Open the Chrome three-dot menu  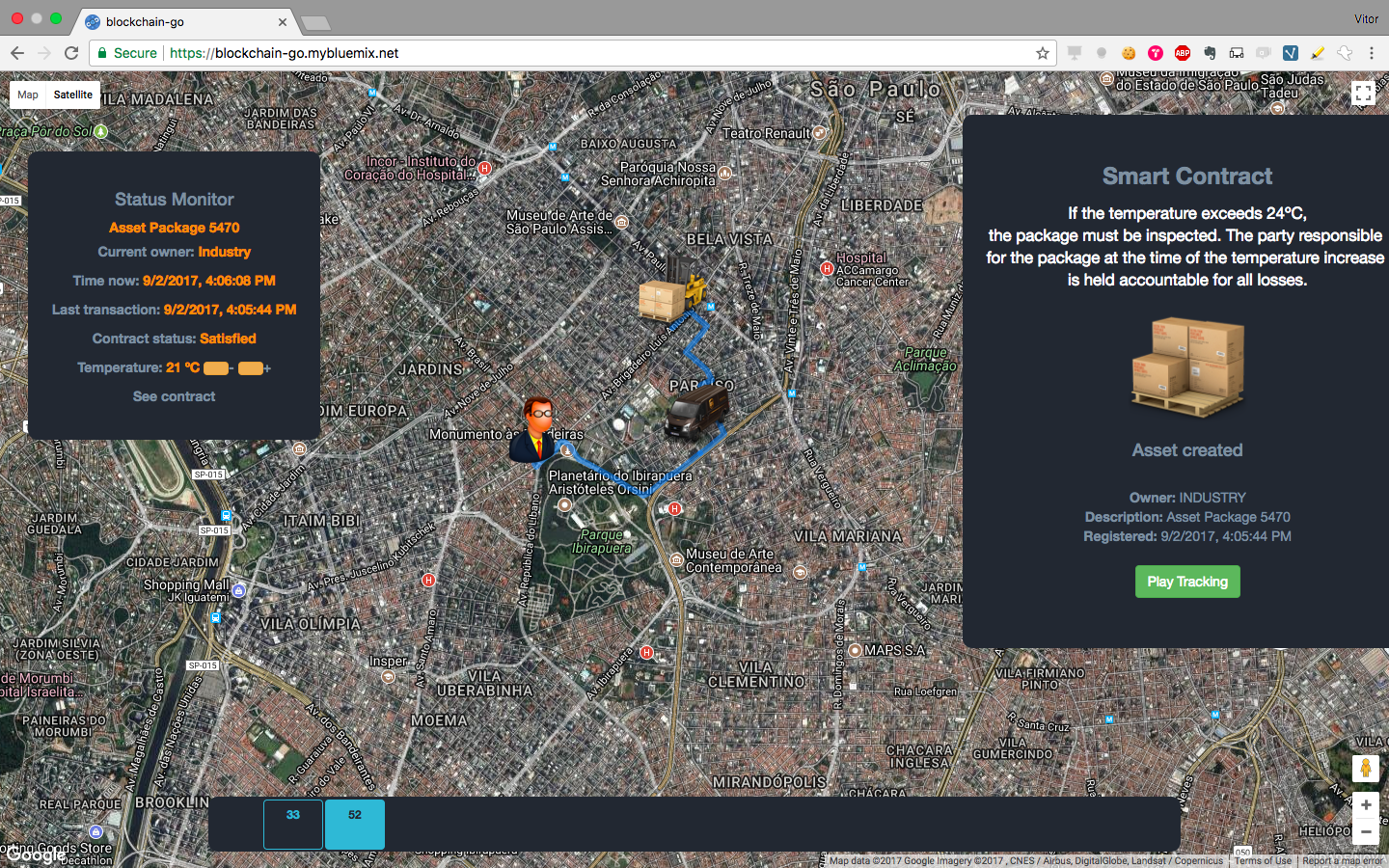point(1372,53)
